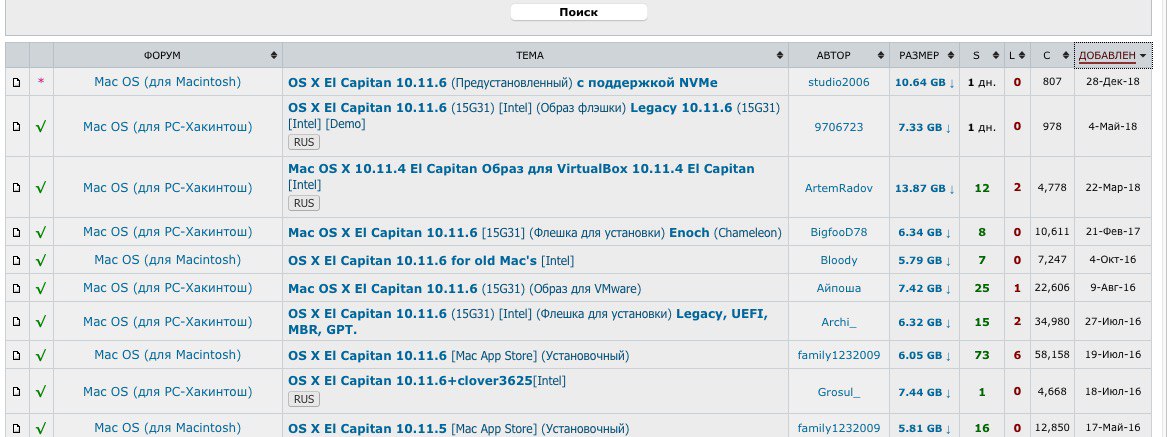Click date 22-Мар-18
1167x437 pixels.
click(1113, 188)
